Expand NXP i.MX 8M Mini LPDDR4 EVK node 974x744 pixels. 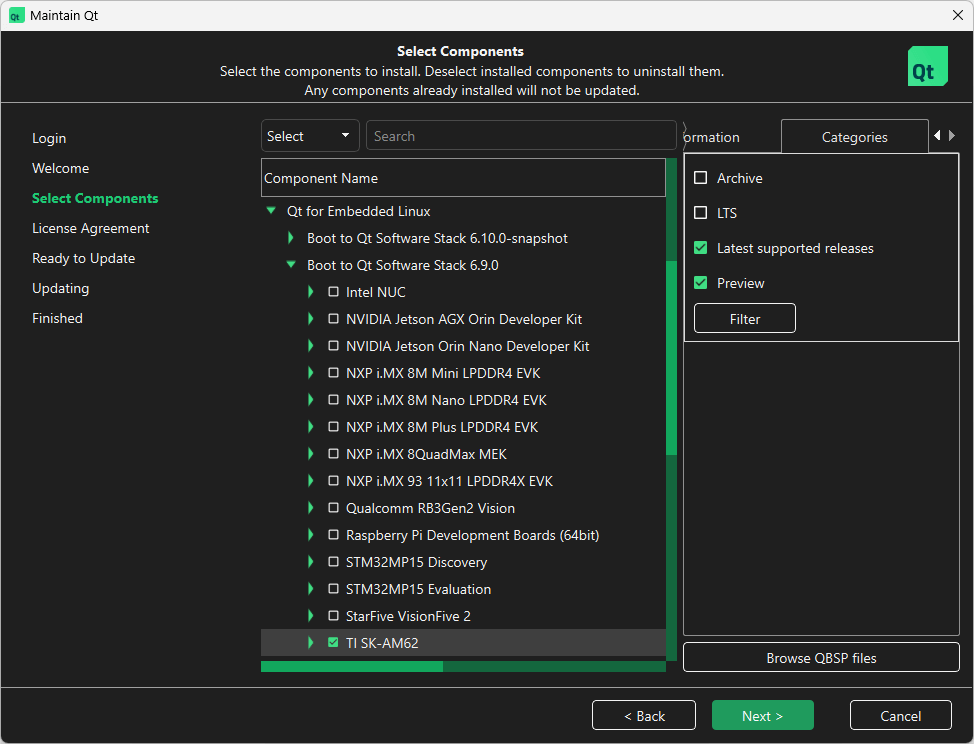(311, 373)
